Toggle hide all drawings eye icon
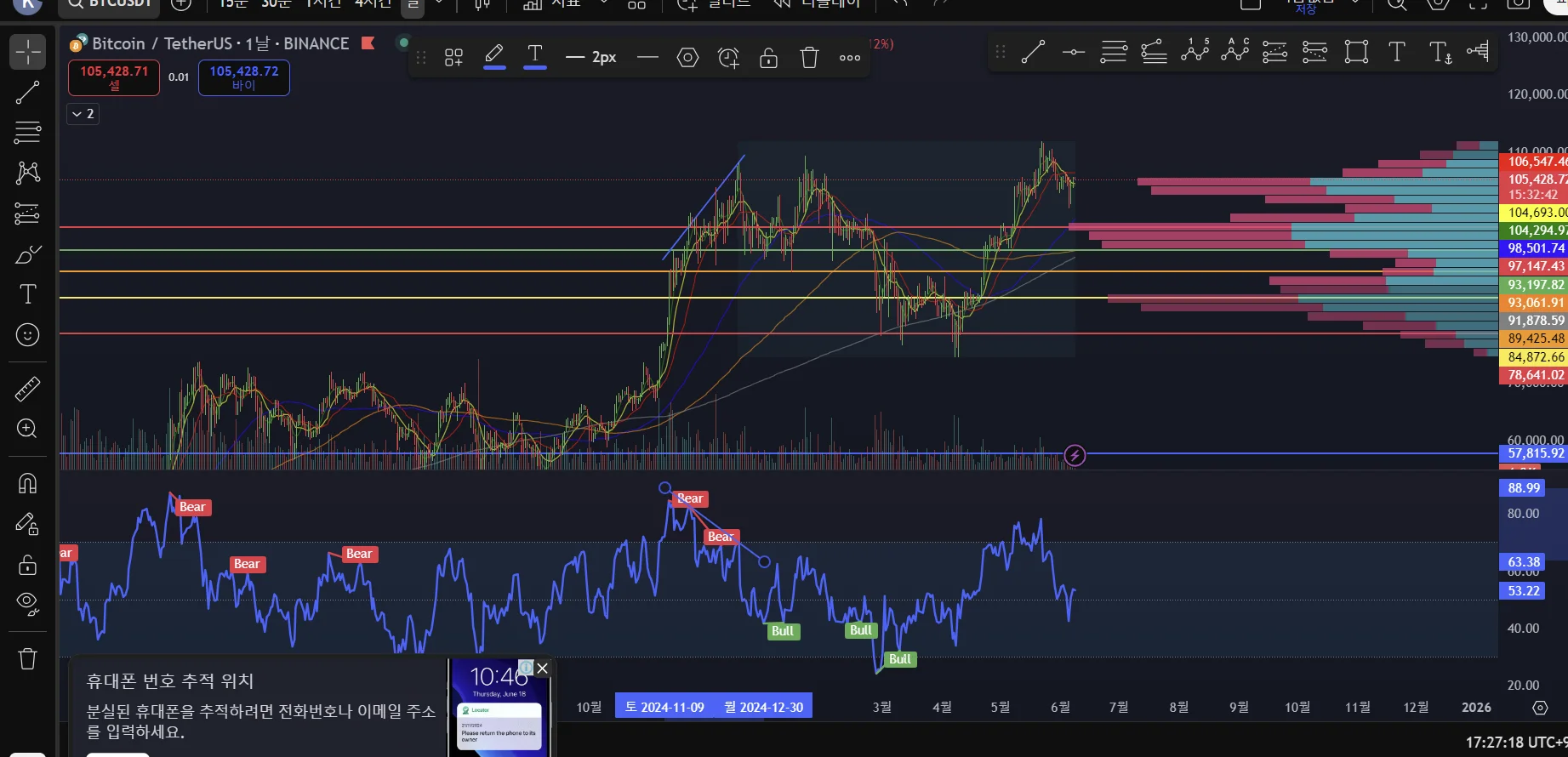The height and width of the screenshot is (757, 1568). tap(27, 603)
